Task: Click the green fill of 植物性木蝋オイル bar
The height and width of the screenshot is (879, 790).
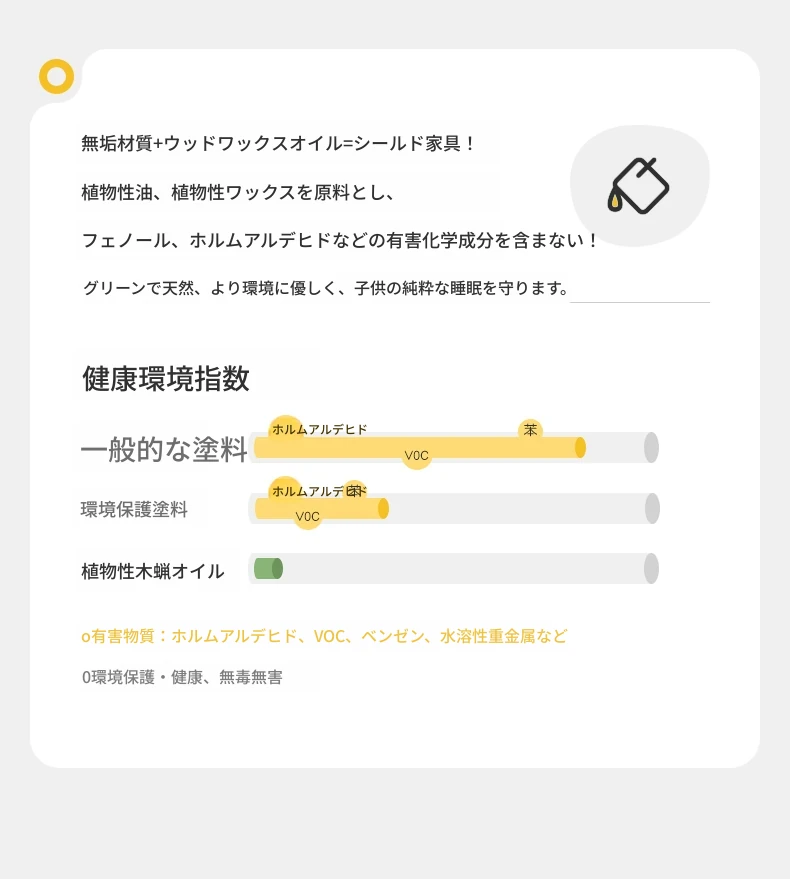Action: 269,568
